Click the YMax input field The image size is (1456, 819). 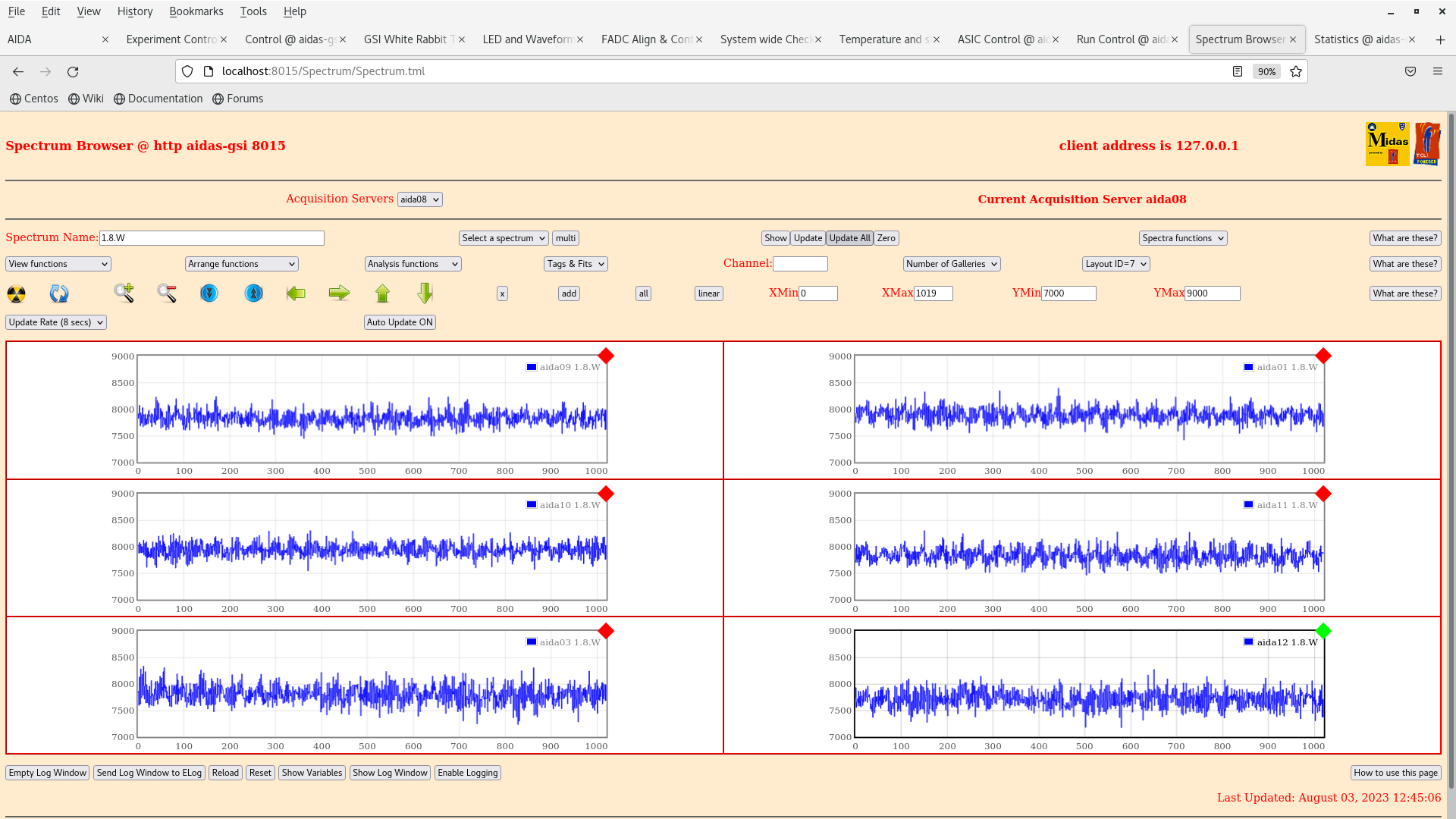[x=1212, y=293]
